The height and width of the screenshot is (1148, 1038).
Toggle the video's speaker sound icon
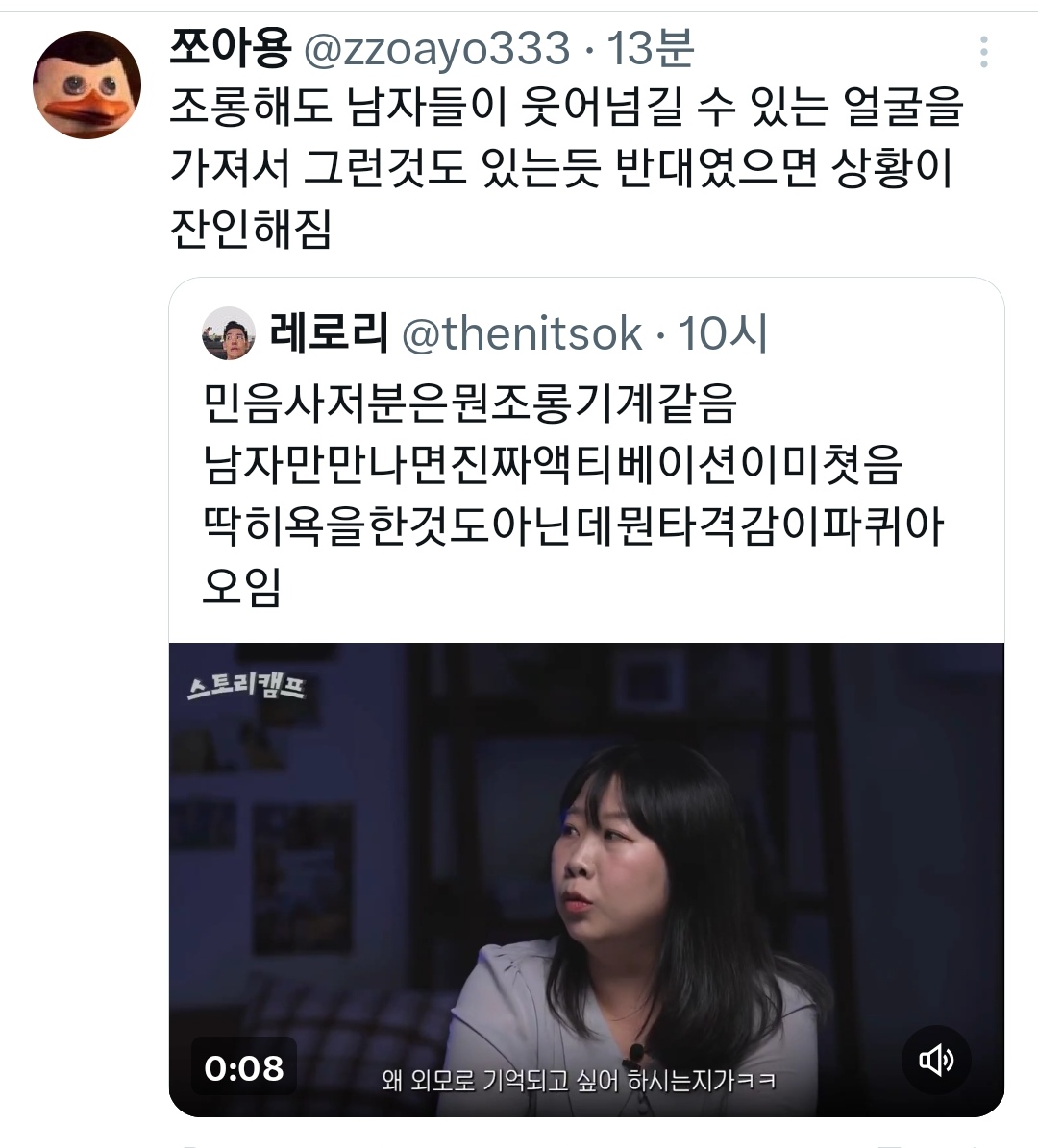pyautogui.click(x=936, y=1060)
